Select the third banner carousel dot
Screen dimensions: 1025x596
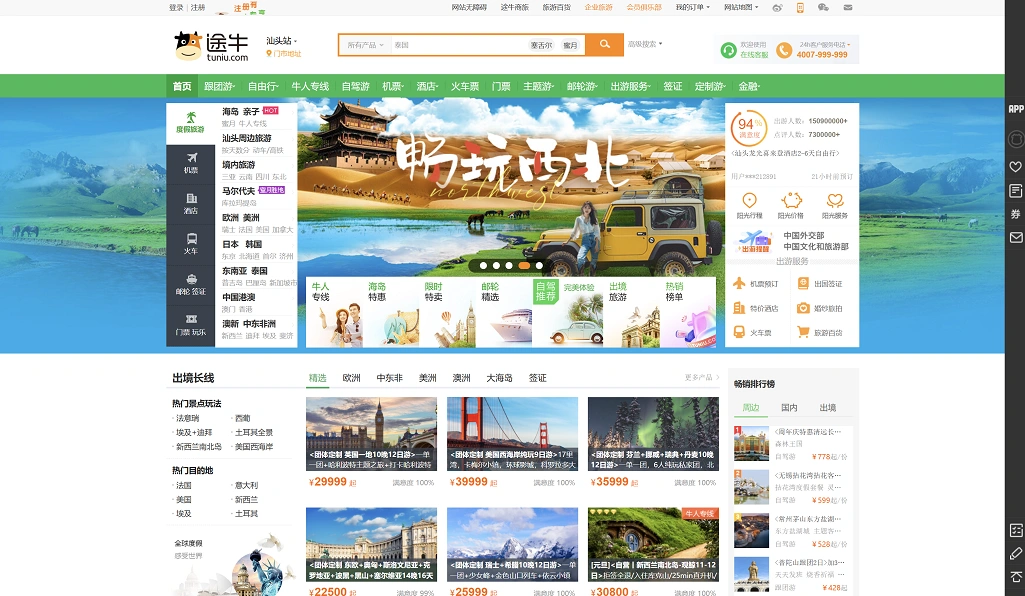(x=511, y=266)
